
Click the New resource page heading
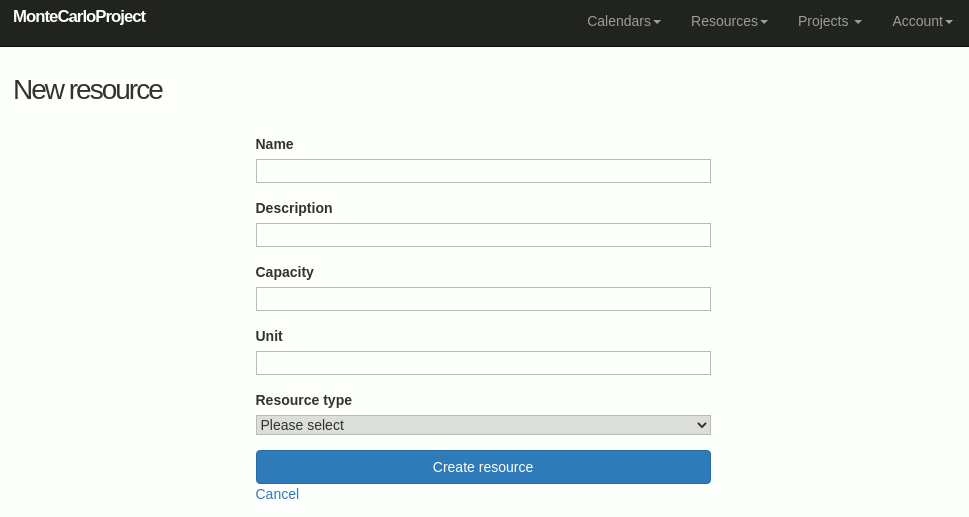coord(88,90)
